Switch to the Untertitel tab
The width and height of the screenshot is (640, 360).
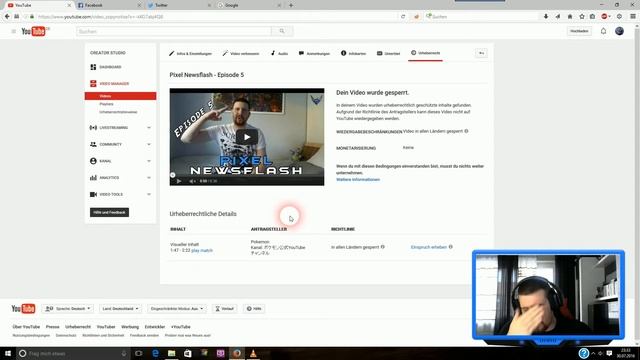(389, 53)
